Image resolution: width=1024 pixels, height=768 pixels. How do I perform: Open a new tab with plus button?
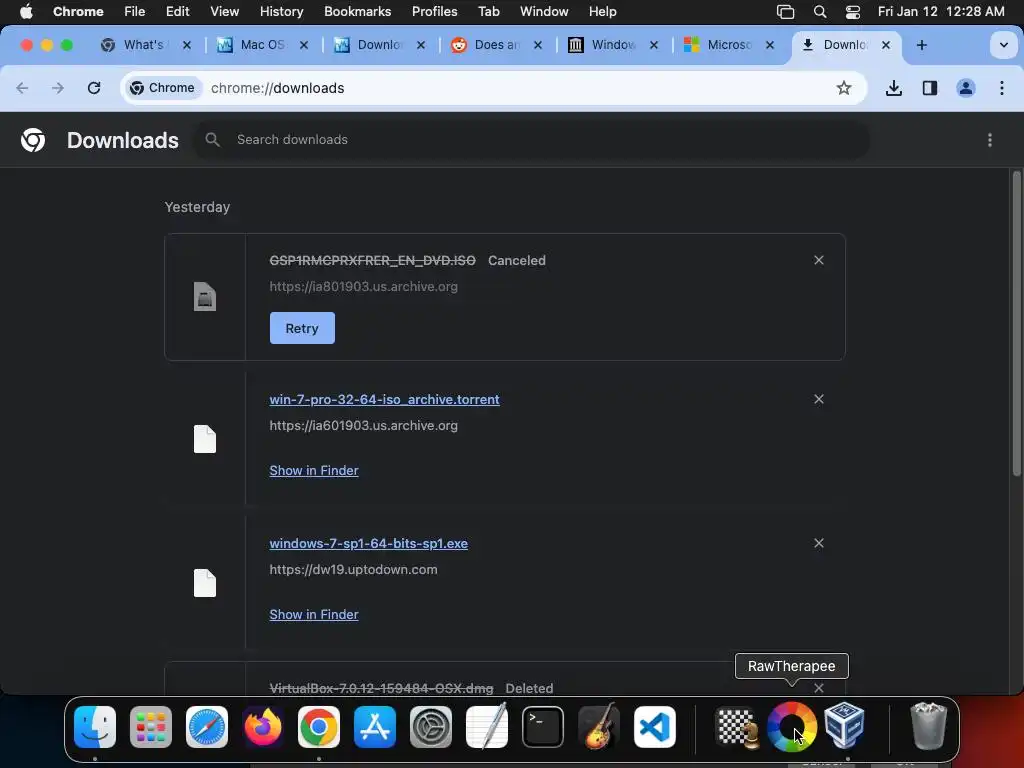tap(921, 45)
